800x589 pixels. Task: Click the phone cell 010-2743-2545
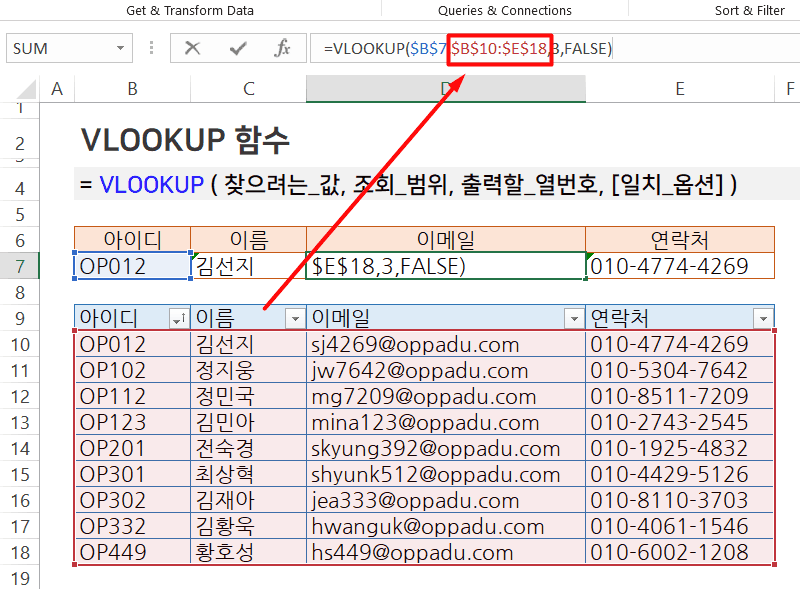point(680,423)
